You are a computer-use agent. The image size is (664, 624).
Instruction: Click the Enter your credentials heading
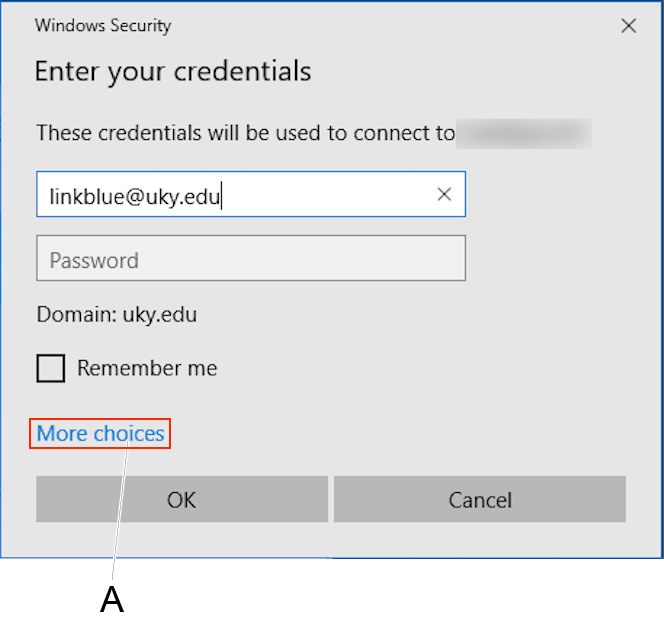tap(173, 72)
